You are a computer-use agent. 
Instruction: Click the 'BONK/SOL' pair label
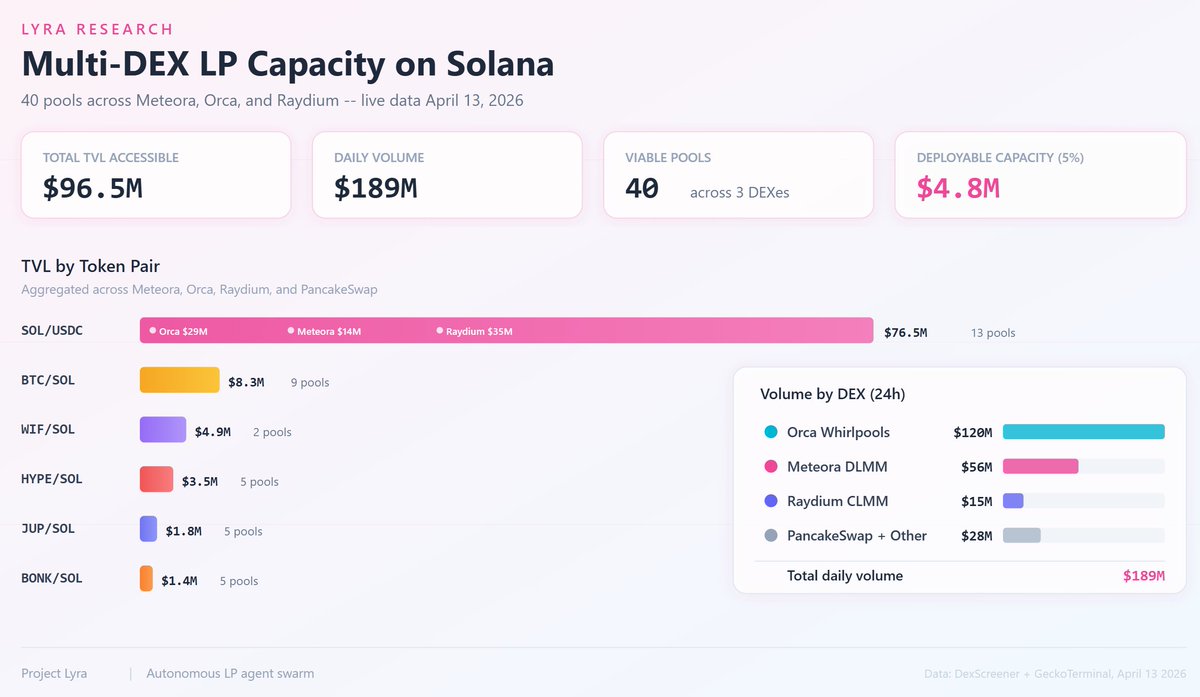tap(52, 578)
